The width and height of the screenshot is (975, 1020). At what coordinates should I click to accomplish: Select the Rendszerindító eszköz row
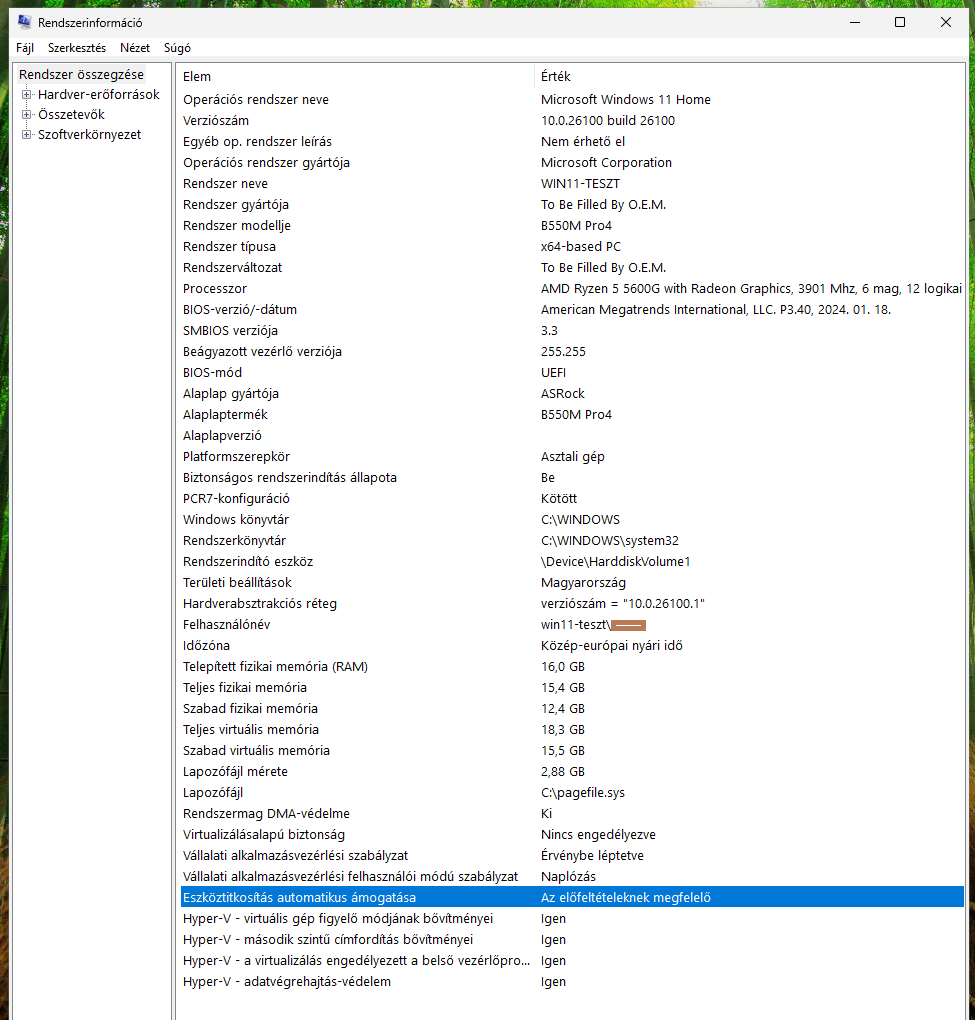pyautogui.click(x=572, y=562)
